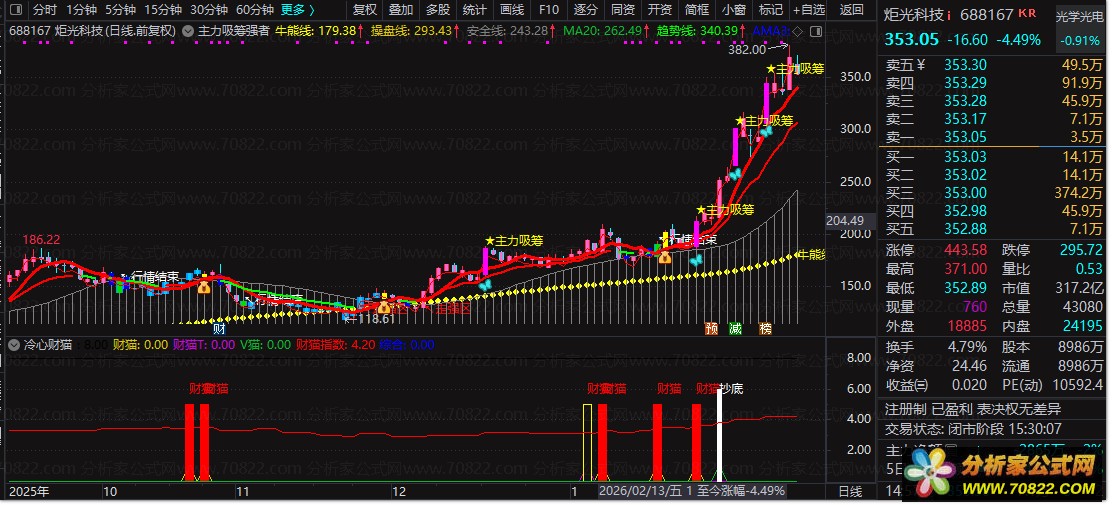Click the 最高 value 371.00
Screen dimensions: 1112x505
964,269
